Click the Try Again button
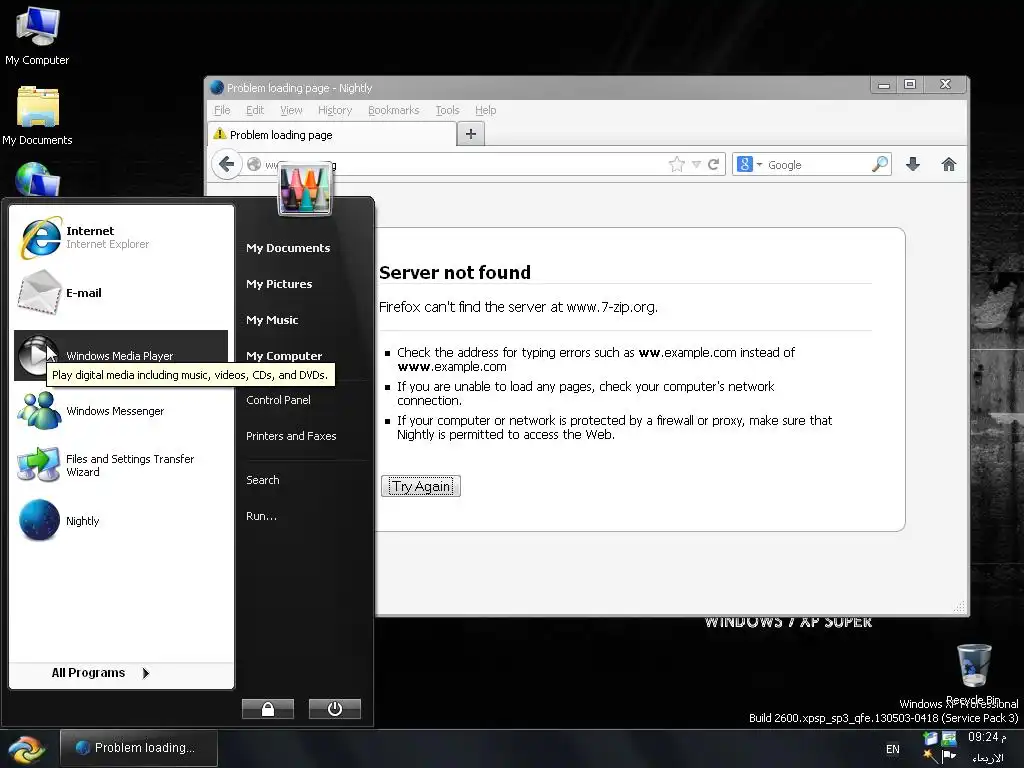This screenshot has width=1024, height=768. tap(421, 486)
